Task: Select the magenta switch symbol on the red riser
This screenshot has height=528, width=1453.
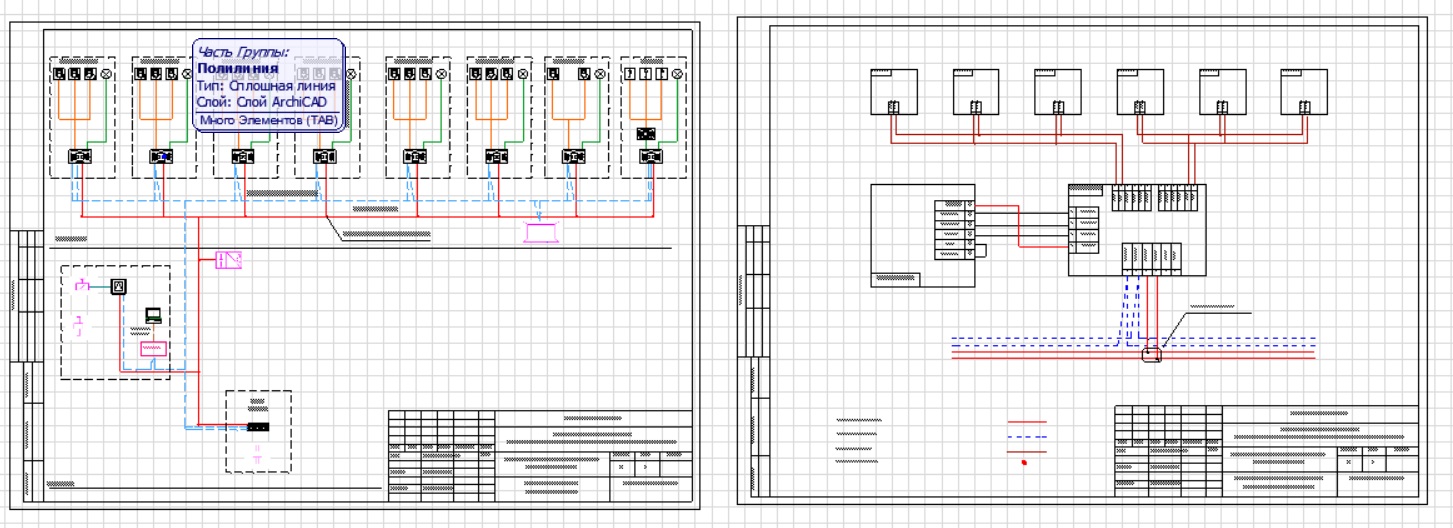Action: [229, 260]
